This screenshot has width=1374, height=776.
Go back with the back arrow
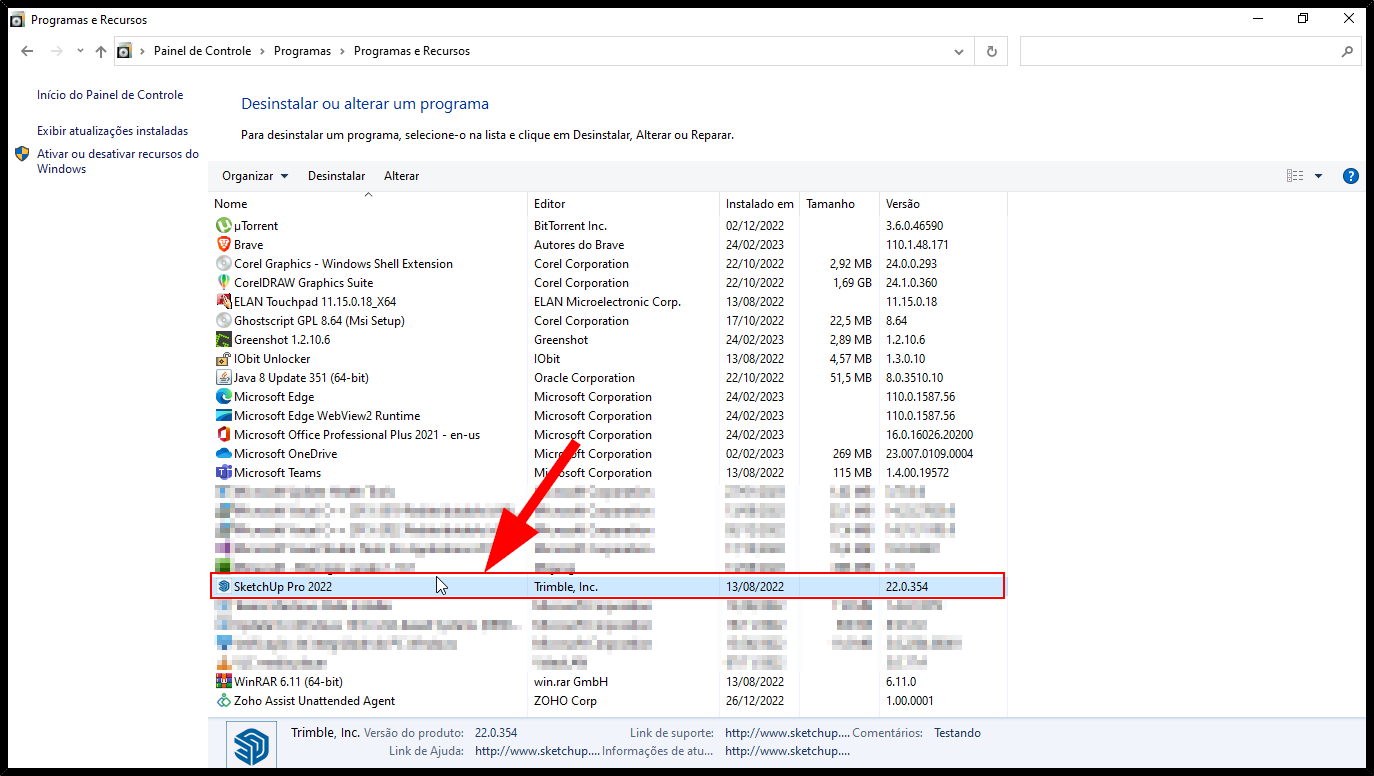pyautogui.click(x=27, y=51)
